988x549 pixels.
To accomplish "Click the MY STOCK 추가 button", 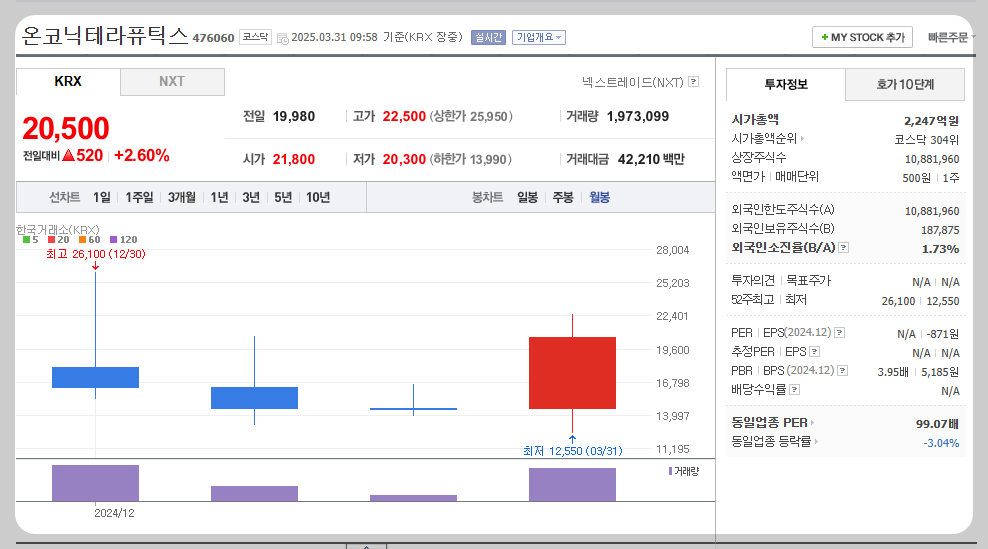I will pyautogui.click(x=862, y=37).
